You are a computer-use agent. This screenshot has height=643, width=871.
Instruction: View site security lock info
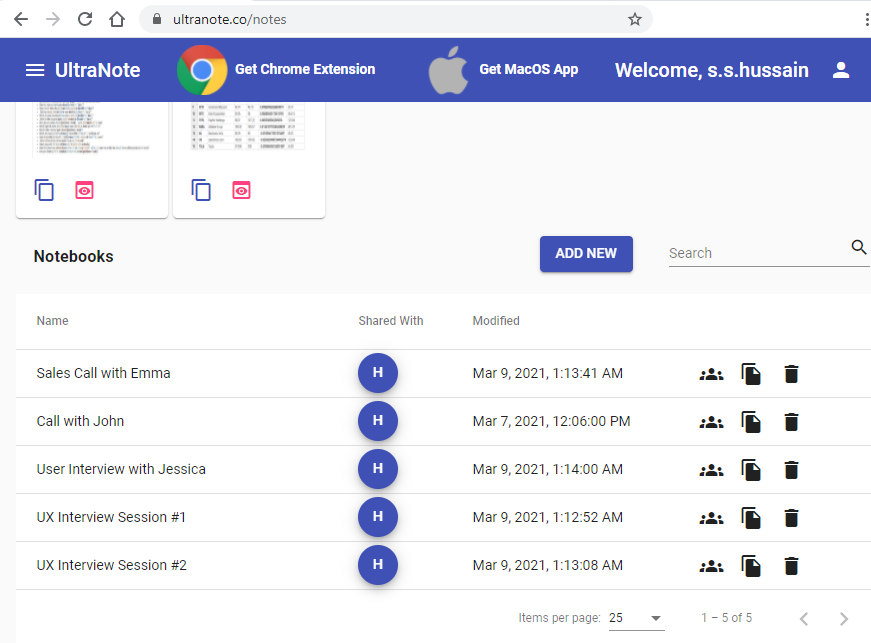157,19
